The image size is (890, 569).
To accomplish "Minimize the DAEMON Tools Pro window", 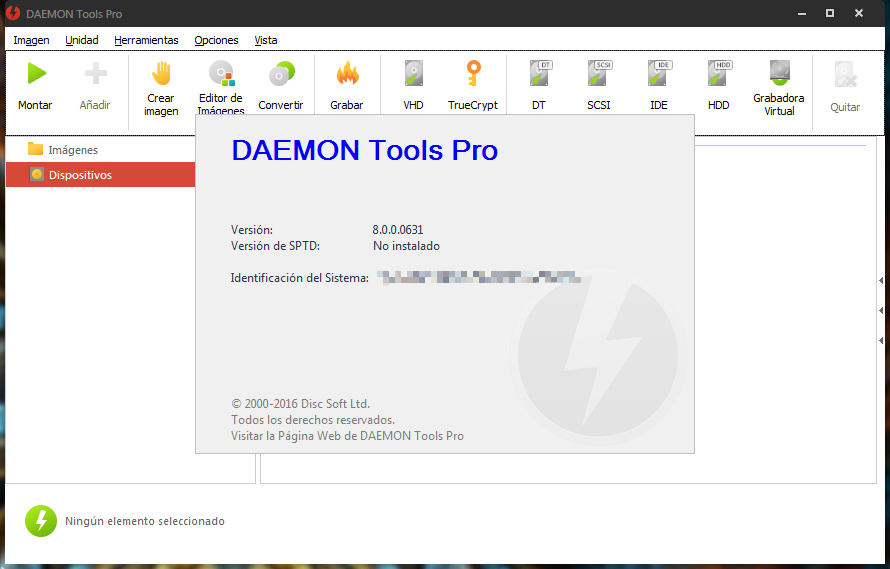I will [x=802, y=14].
